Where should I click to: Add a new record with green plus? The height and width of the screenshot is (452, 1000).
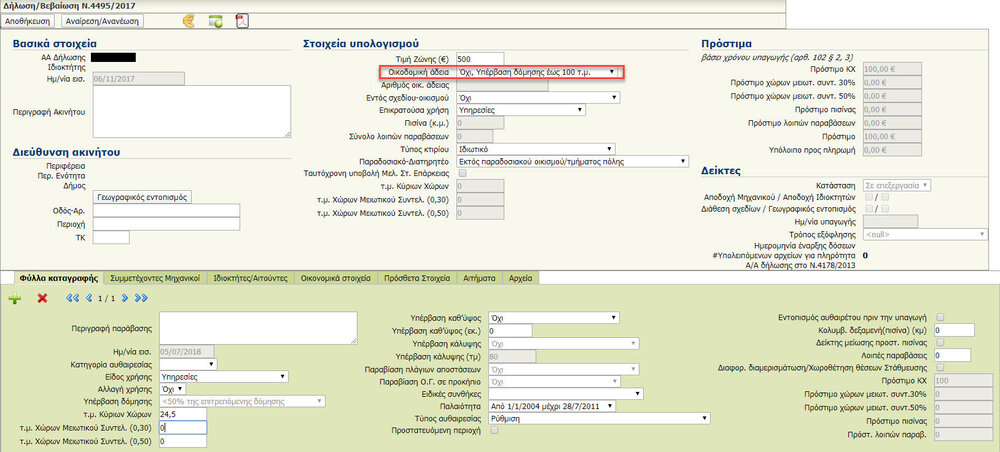coord(15,298)
